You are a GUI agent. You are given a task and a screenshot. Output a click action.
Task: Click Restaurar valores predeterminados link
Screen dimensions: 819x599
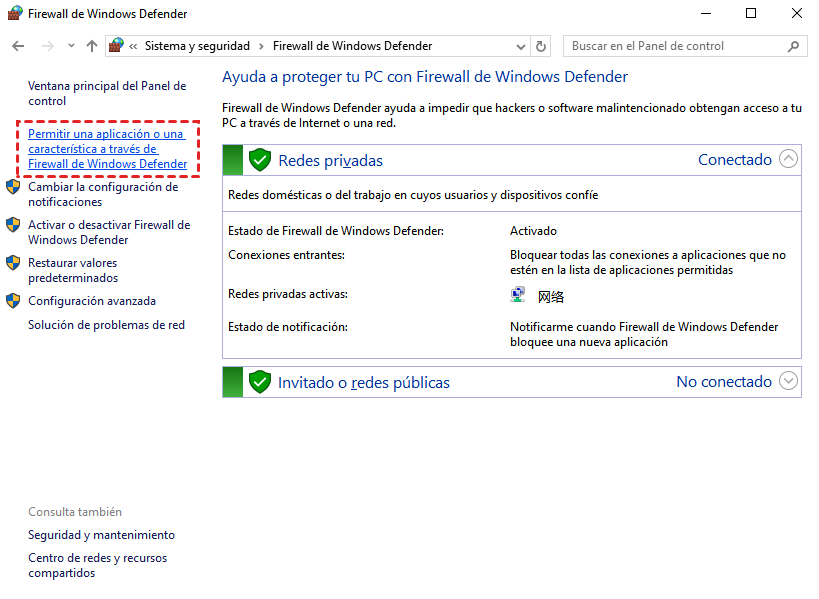click(x=73, y=270)
